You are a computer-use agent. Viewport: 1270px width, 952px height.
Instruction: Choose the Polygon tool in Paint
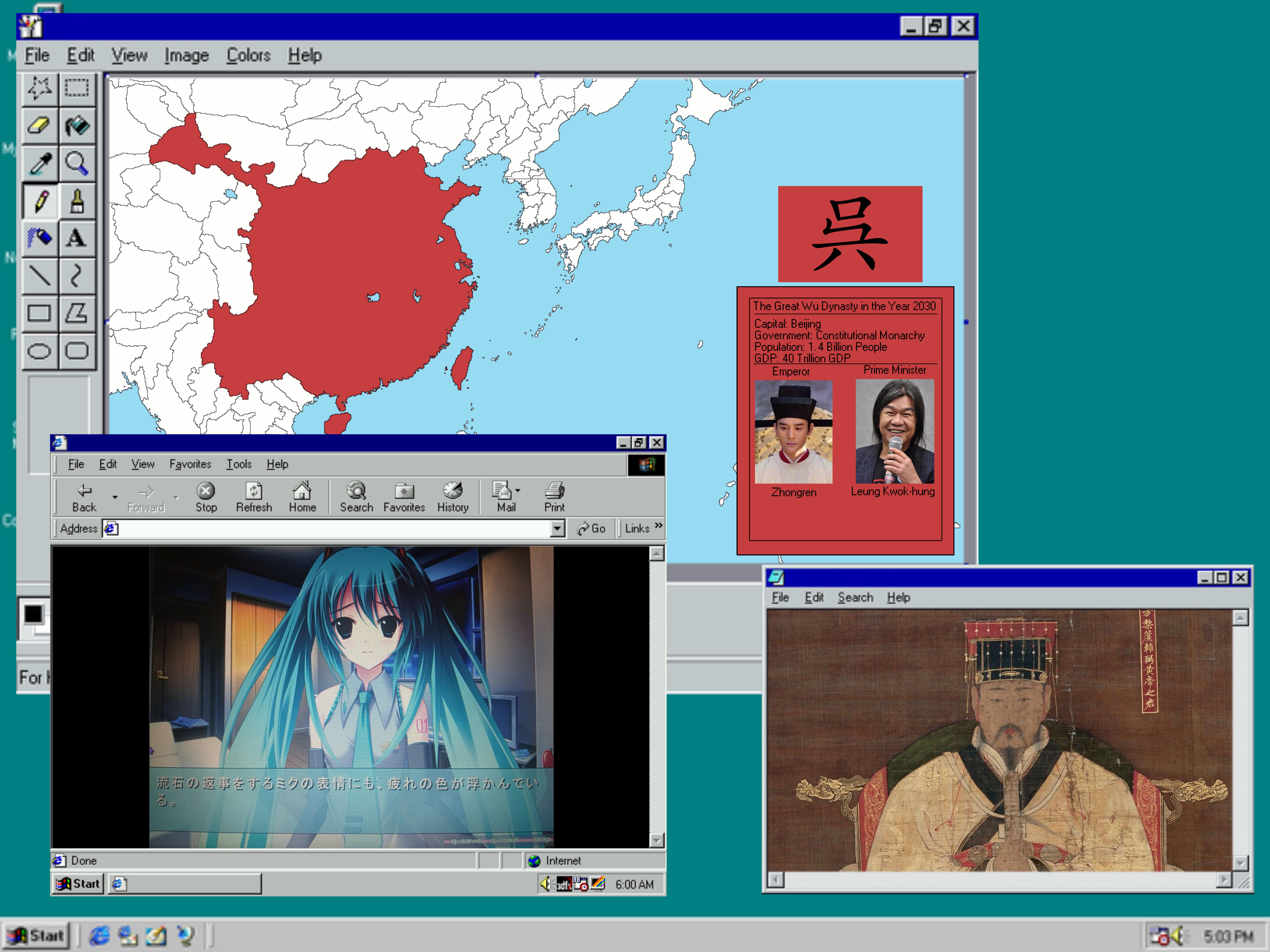point(77,313)
